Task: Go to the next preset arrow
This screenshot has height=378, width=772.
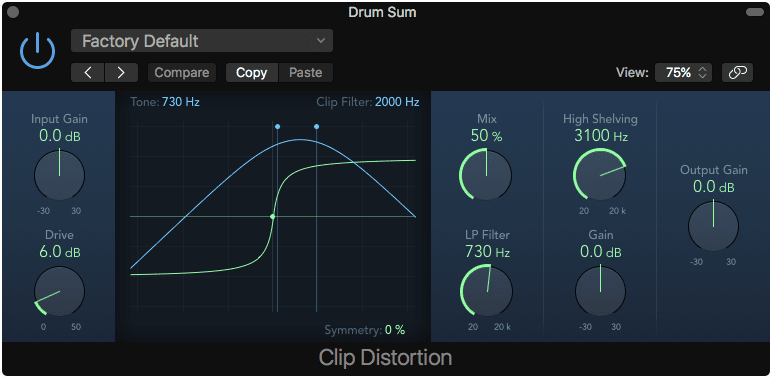Action: click(121, 73)
